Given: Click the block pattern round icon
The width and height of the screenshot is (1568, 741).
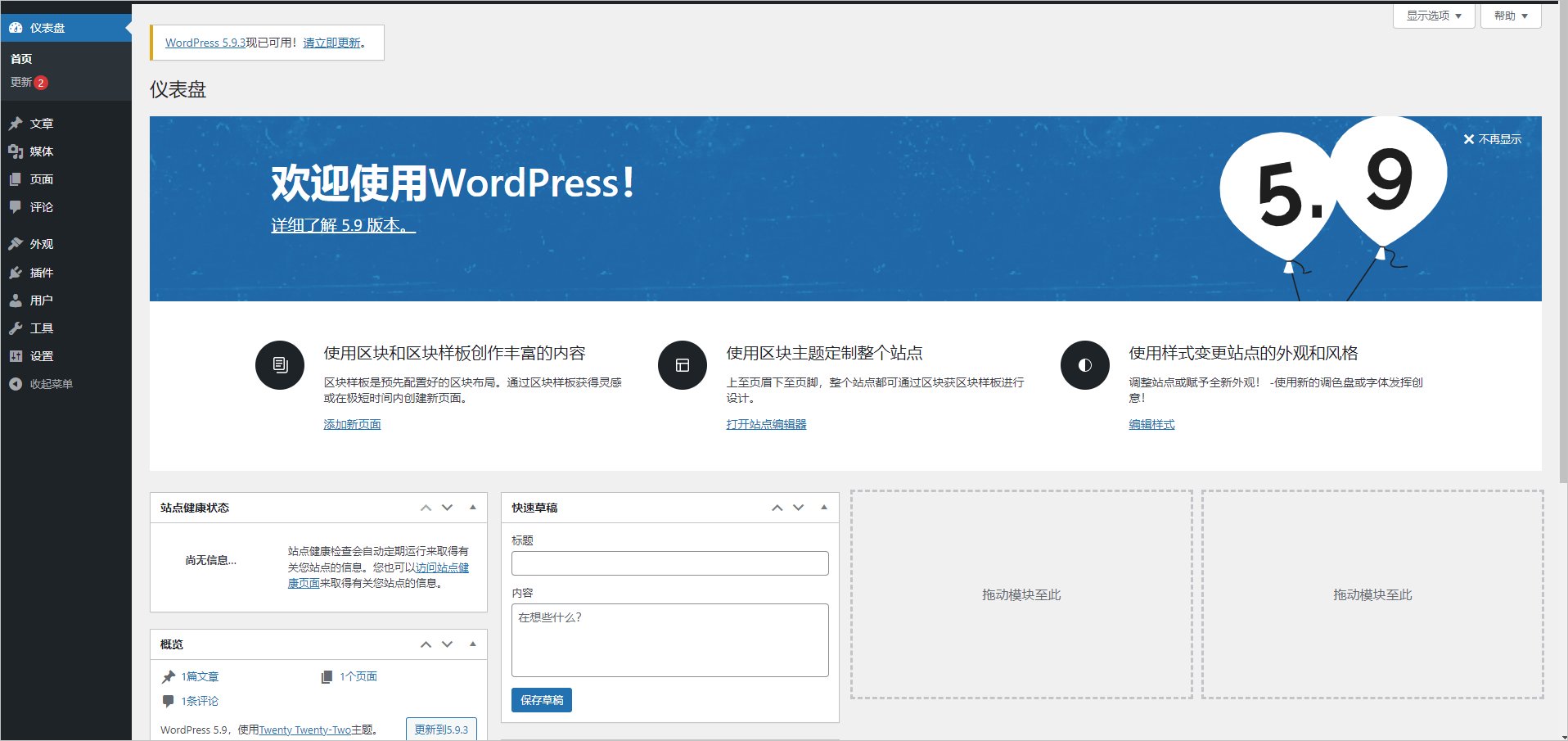Looking at the screenshot, I should coord(280,365).
